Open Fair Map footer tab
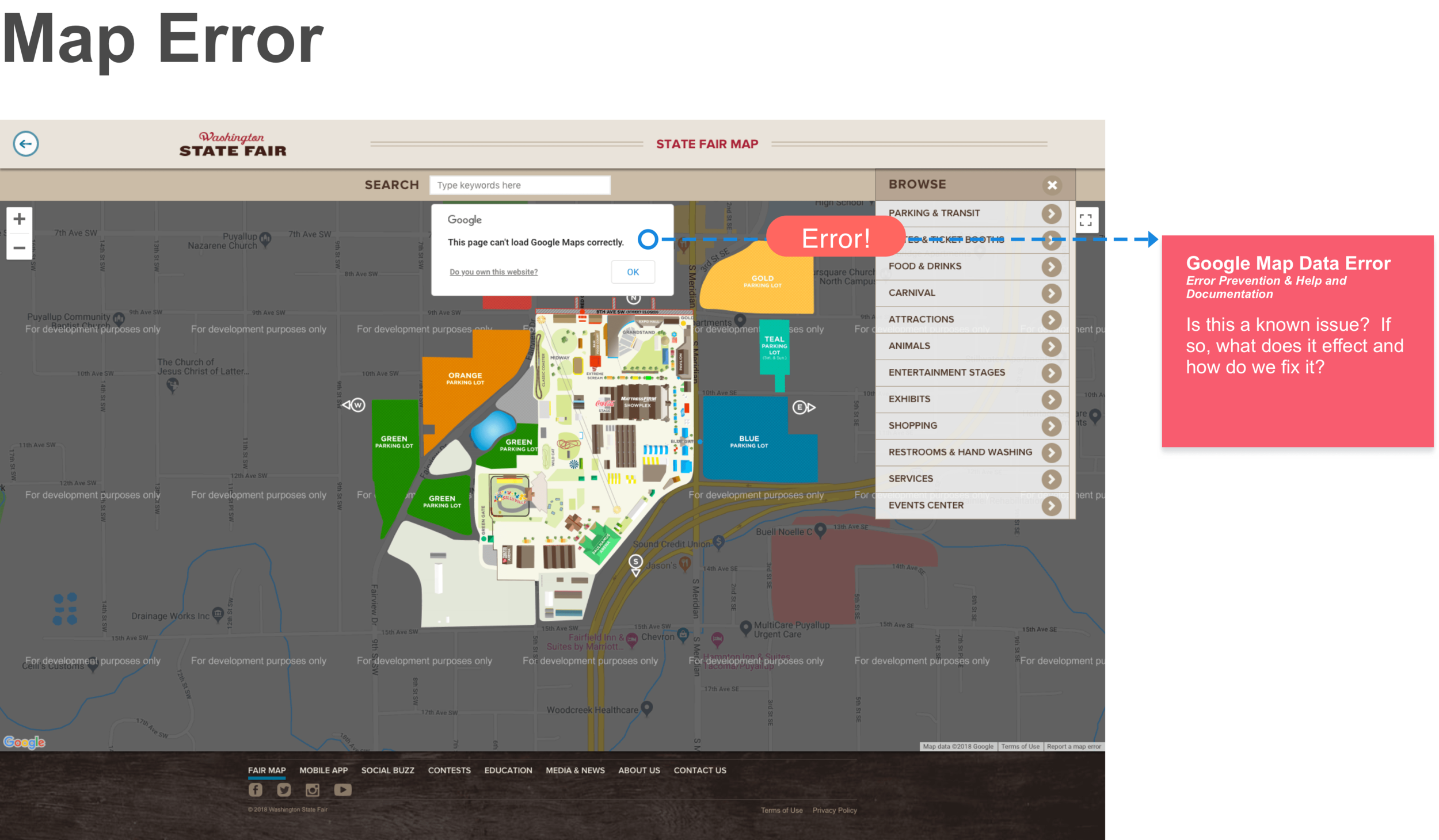 pyautogui.click(x=267, y=770)
